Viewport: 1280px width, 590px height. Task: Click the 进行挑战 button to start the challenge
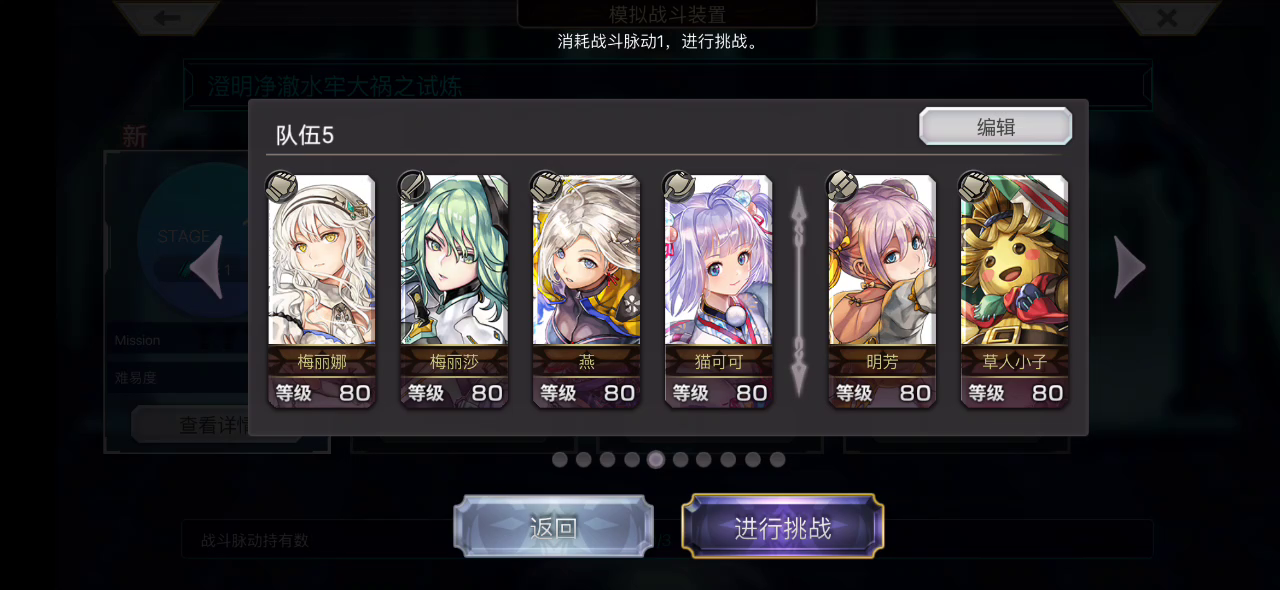[783, 527]
